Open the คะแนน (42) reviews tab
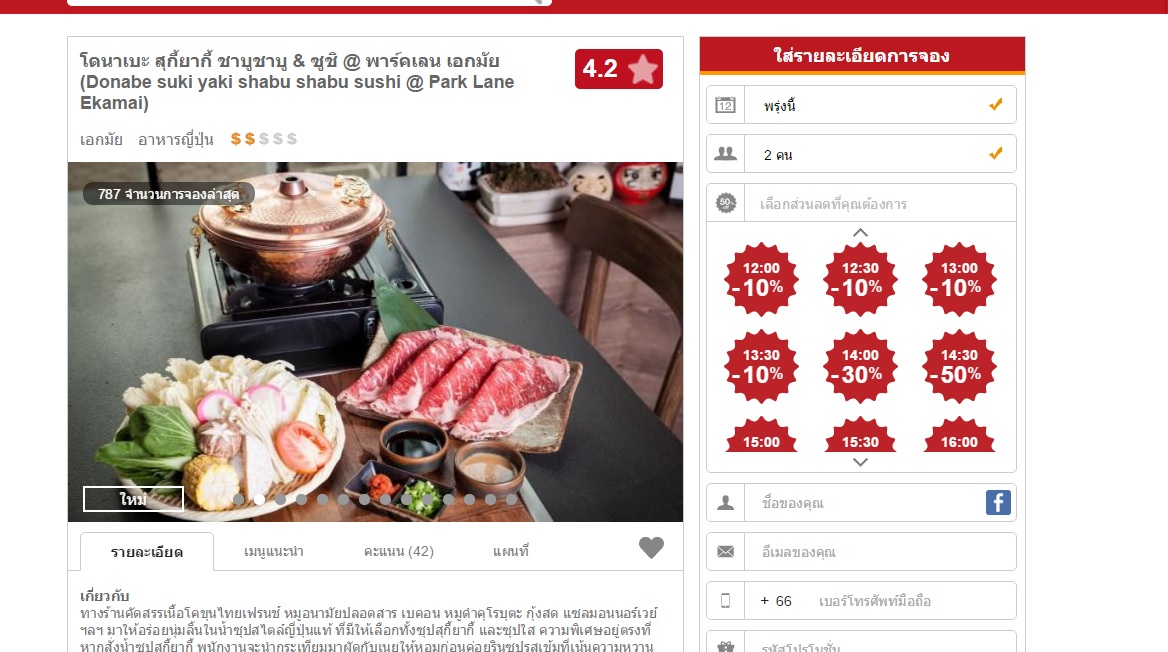The image size is (1168, 652). tap(399, 551)
